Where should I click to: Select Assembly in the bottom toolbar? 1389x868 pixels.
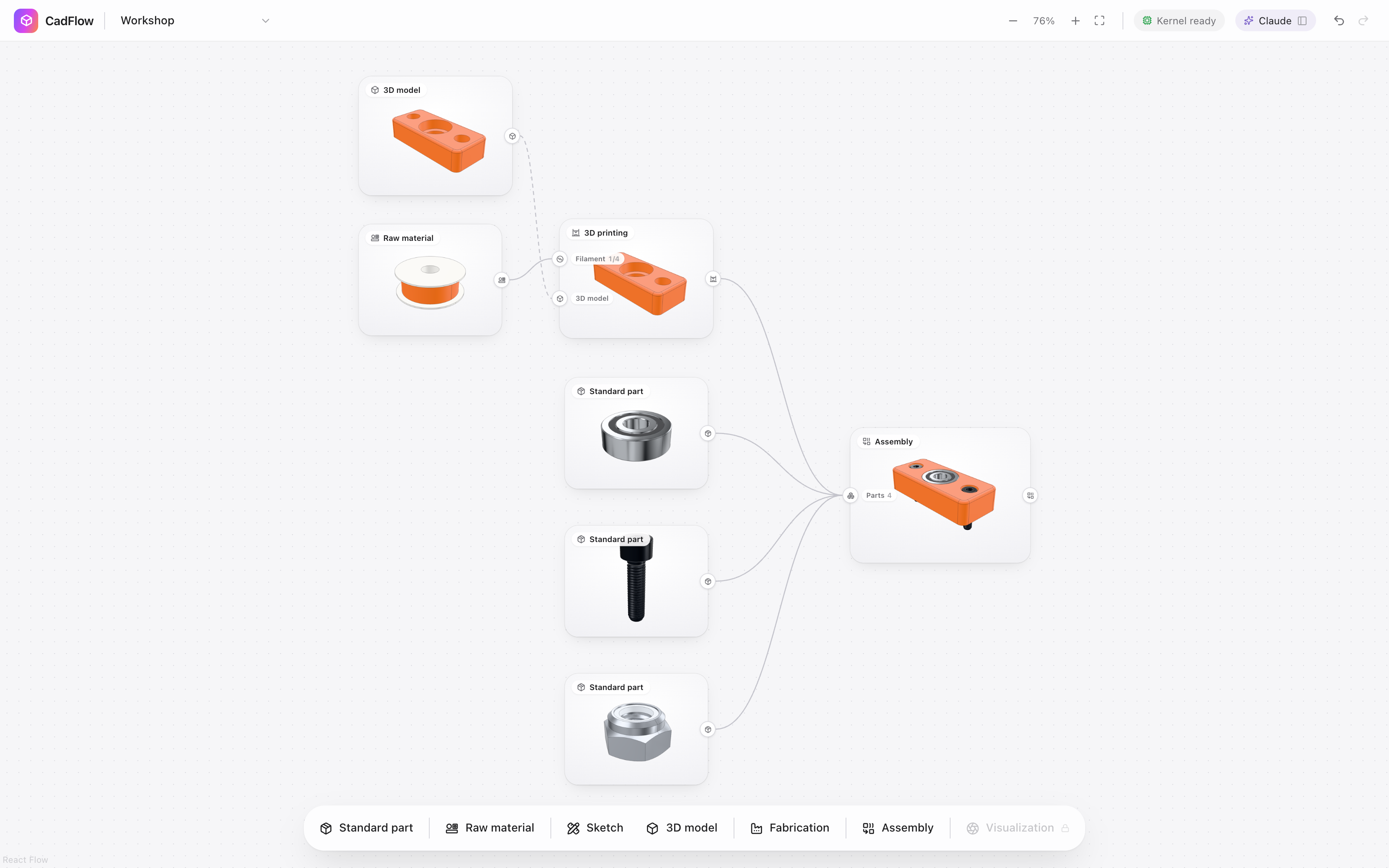point(898,828)
